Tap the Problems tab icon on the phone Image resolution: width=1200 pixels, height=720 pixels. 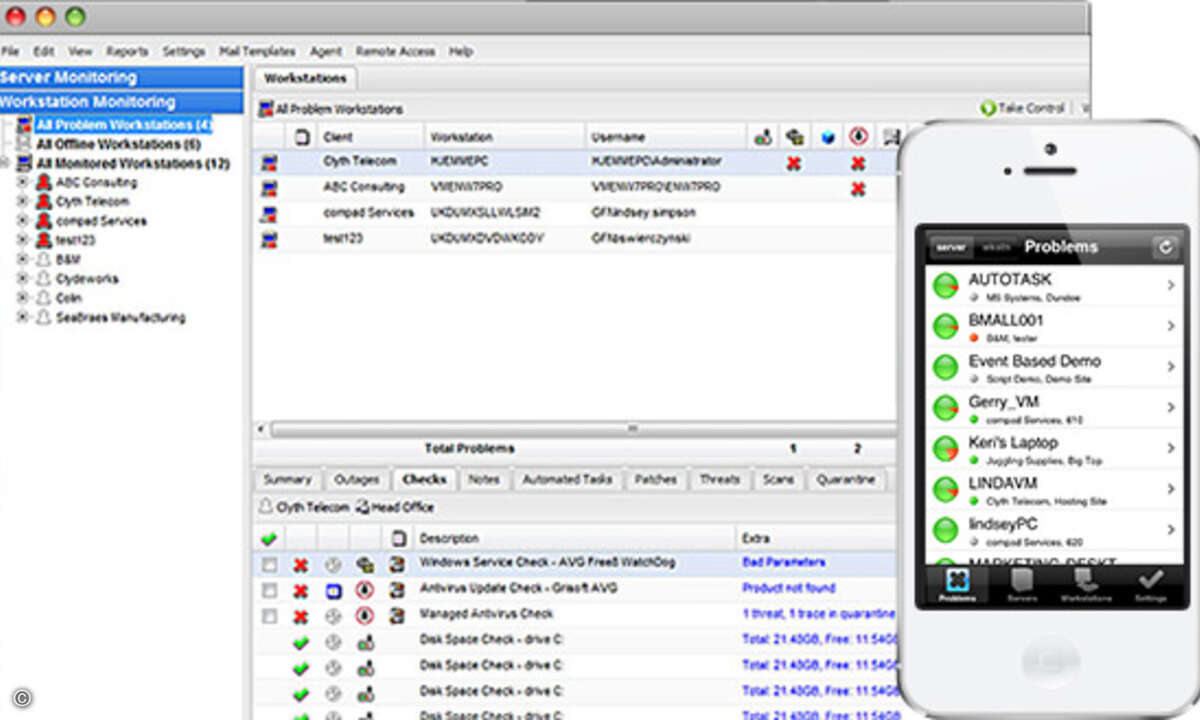[958, 581]
